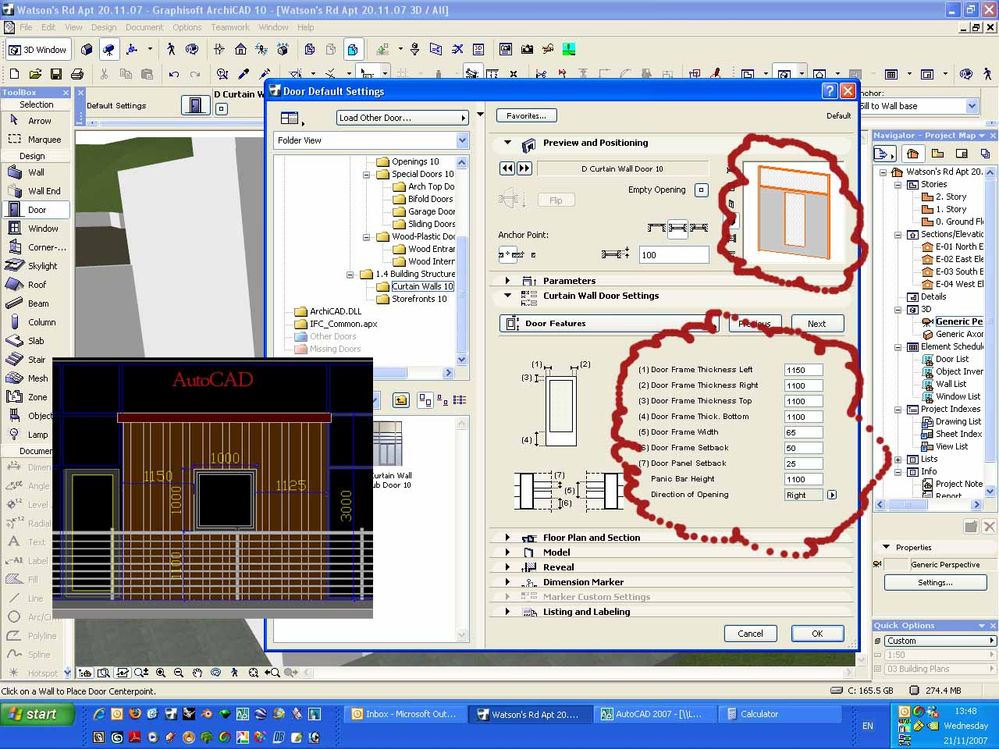Open the Edit menu
Viewport: 999px width, 749px height.
point(48,27)
